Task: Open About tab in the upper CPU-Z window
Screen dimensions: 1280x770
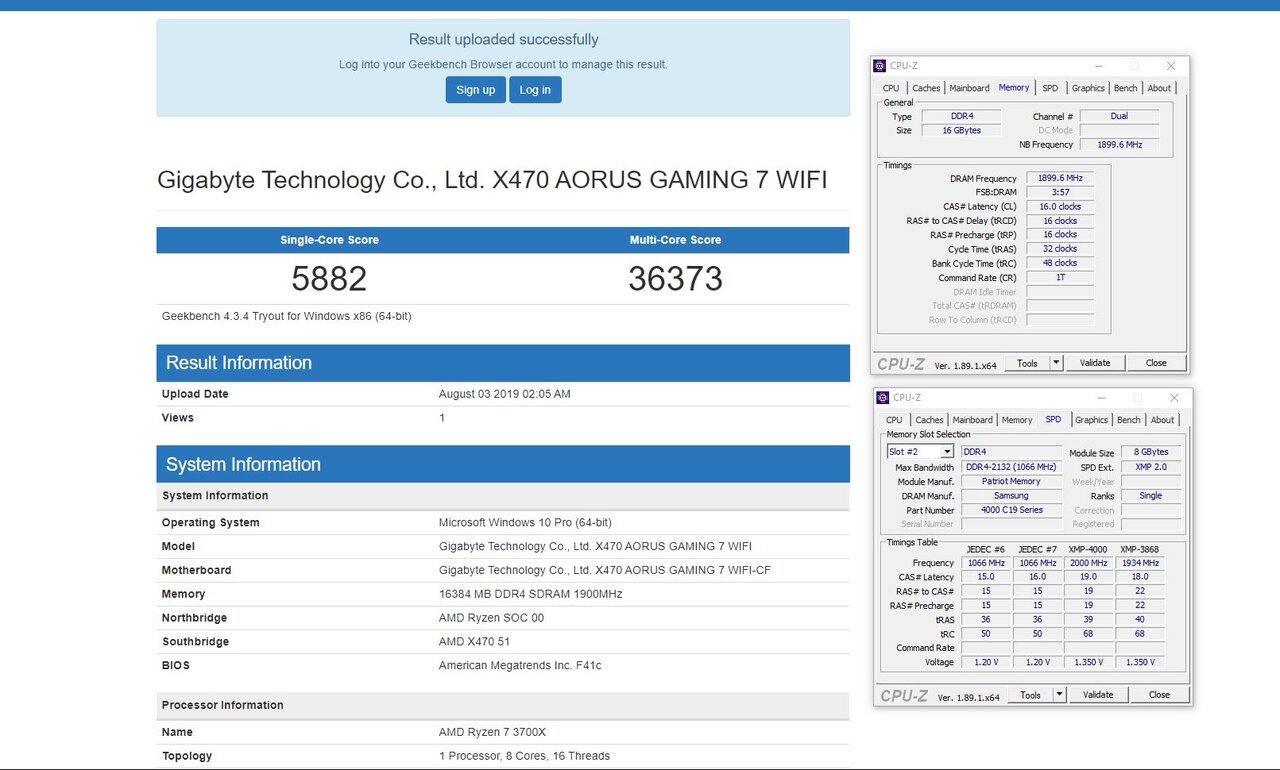Action: click(x=1159, y=88)
